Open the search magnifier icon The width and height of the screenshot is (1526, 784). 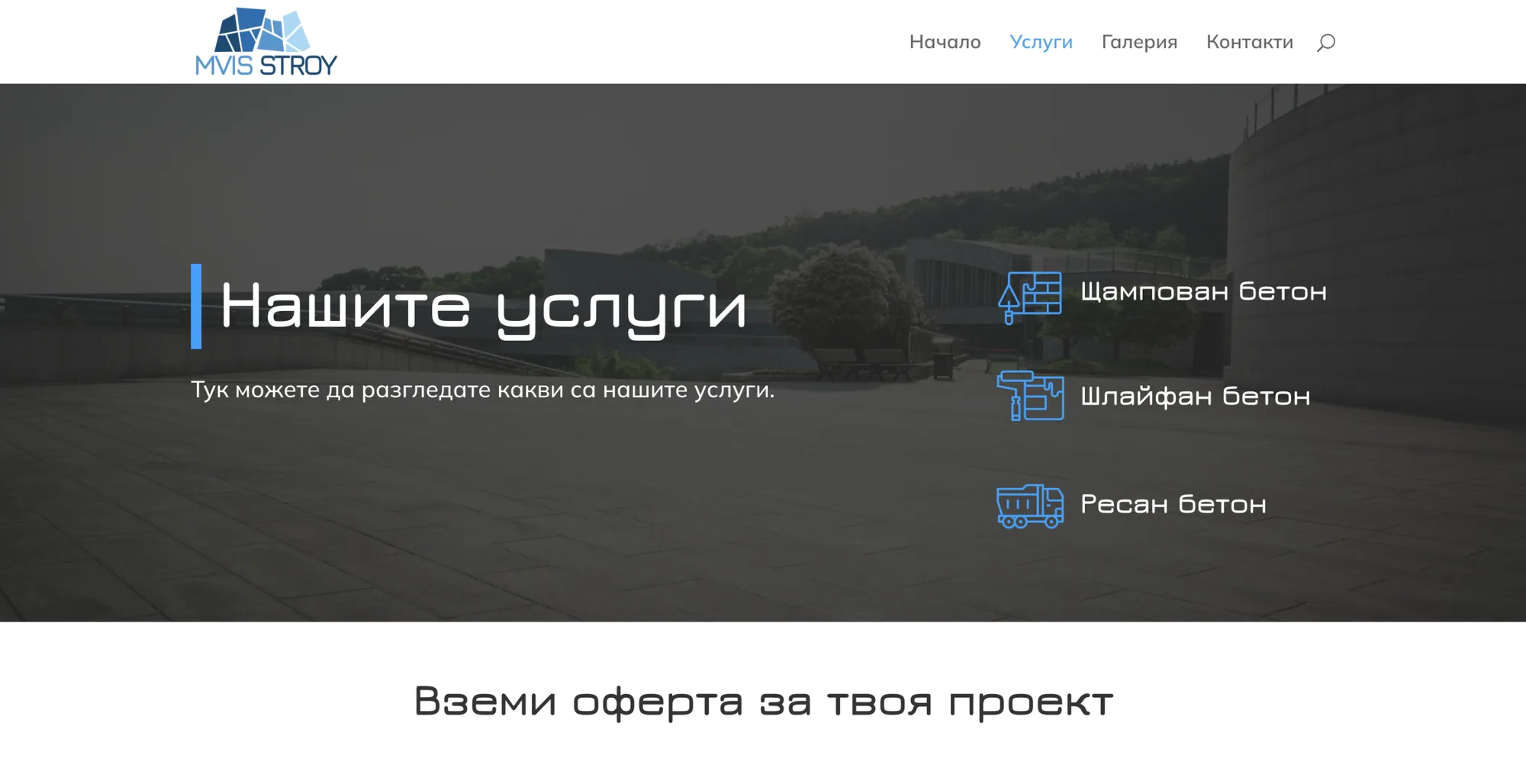[1326, 43]
